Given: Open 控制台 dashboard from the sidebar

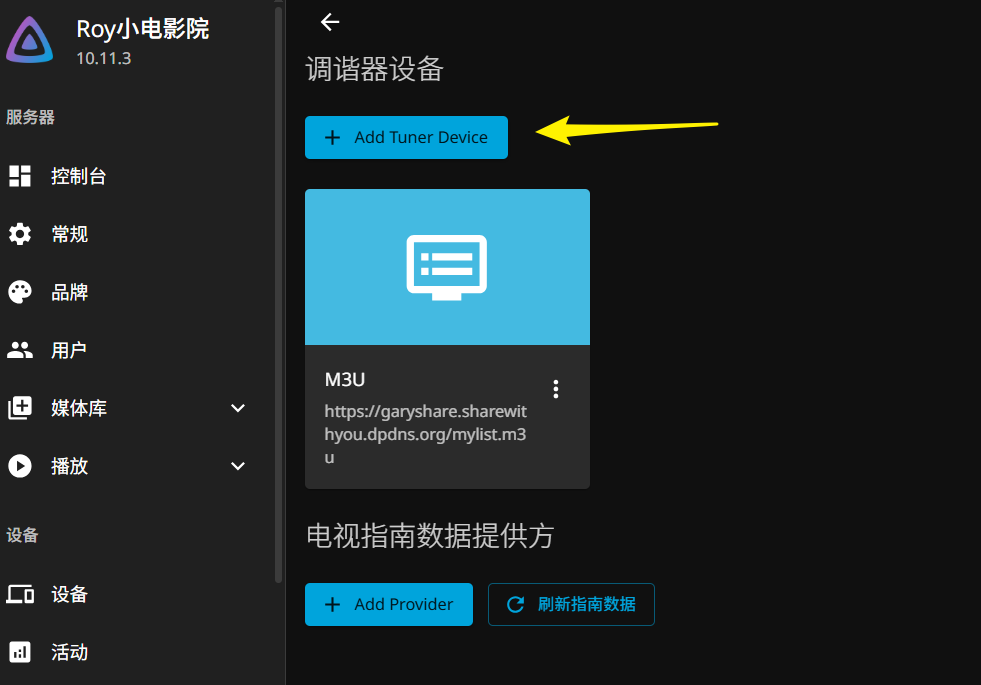Looking at the screenshot, I should 78,177.
